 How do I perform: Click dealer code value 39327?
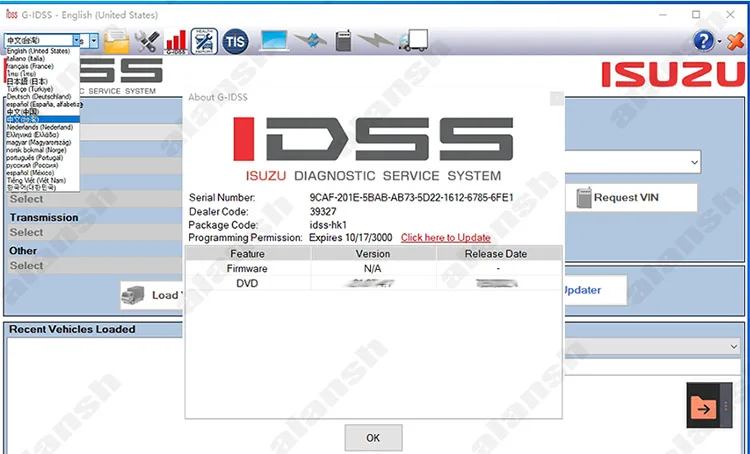click(x=323, y=211)
